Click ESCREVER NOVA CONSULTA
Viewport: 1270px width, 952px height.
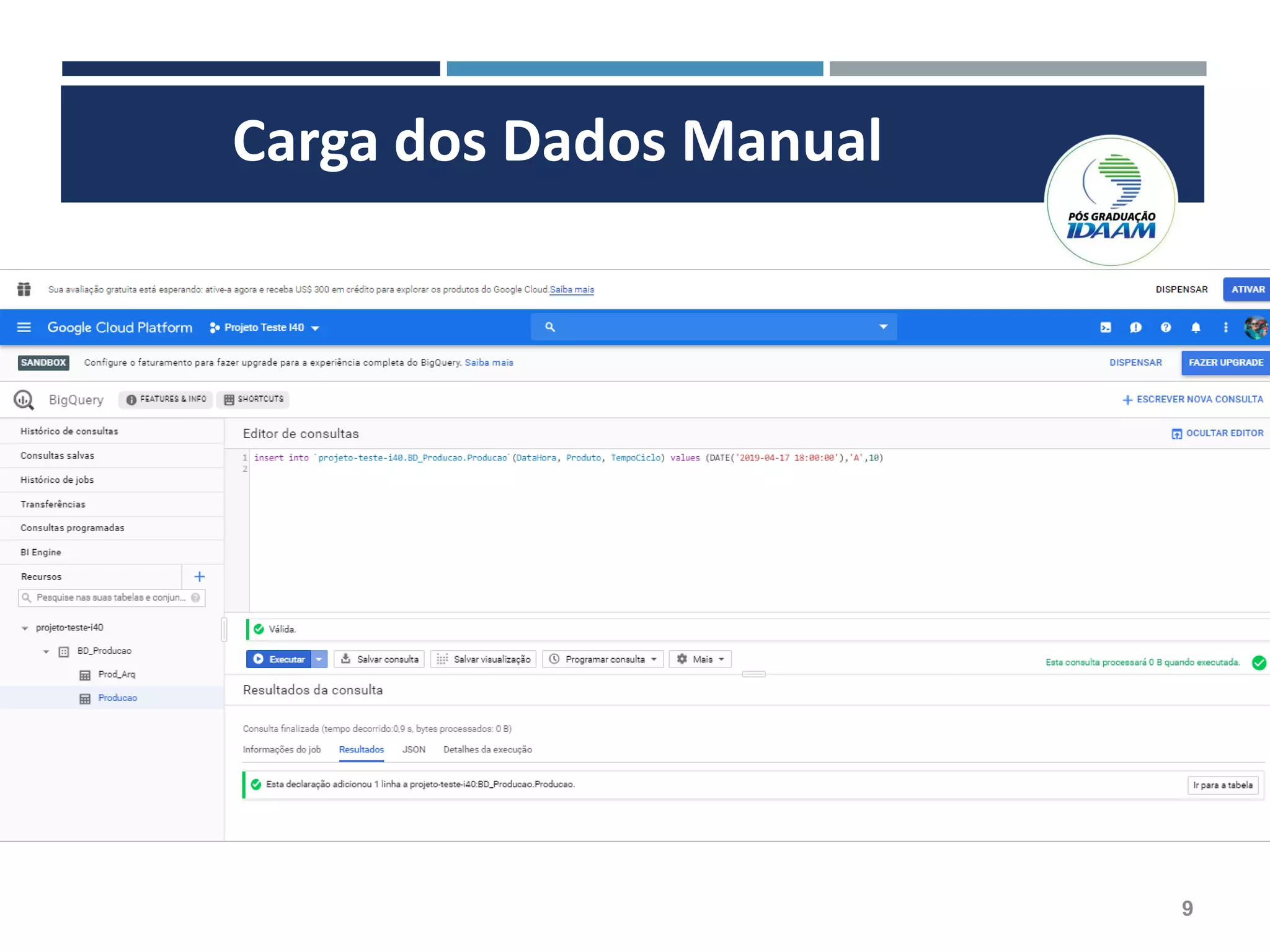1192,400
